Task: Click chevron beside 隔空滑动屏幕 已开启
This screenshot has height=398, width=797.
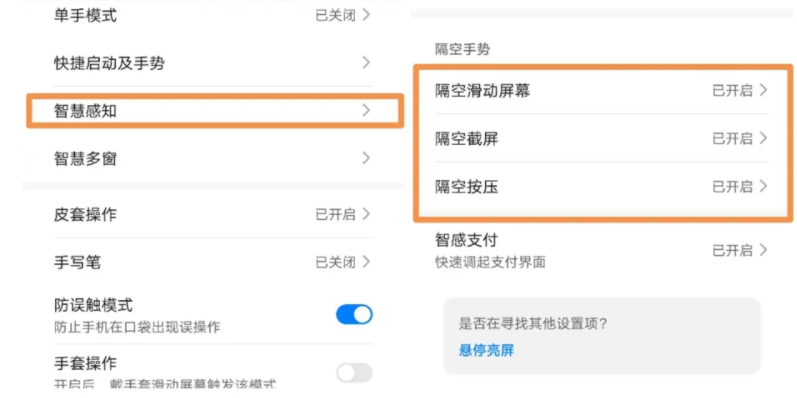Action: click(763, 90)
